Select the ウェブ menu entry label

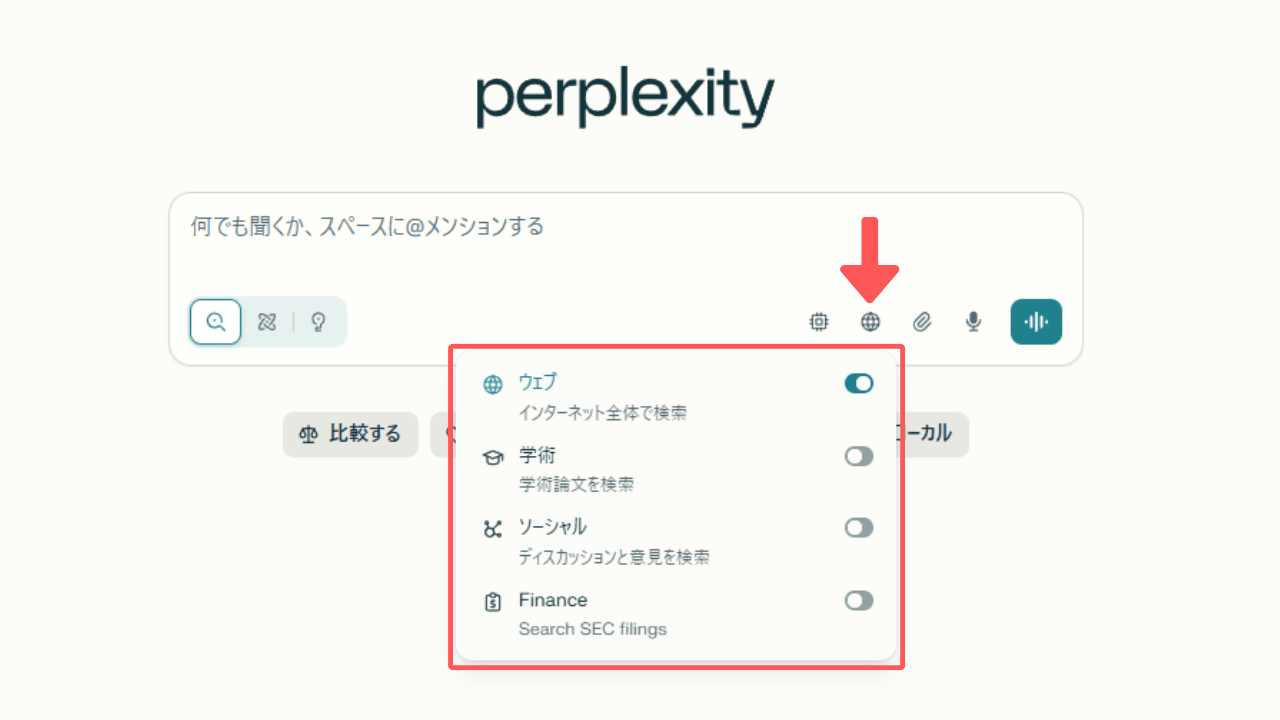point(537,382)
